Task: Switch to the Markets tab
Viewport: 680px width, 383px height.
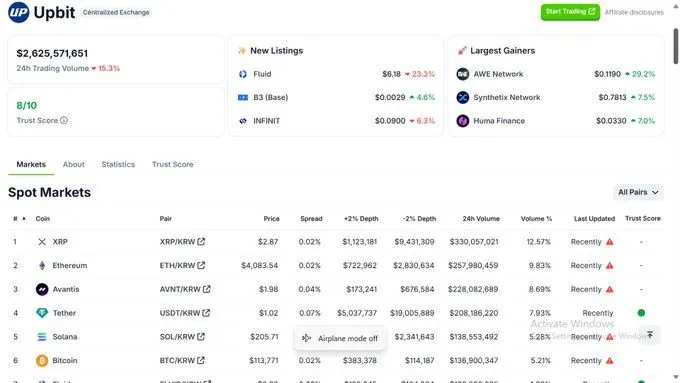Action: [31, 164]
